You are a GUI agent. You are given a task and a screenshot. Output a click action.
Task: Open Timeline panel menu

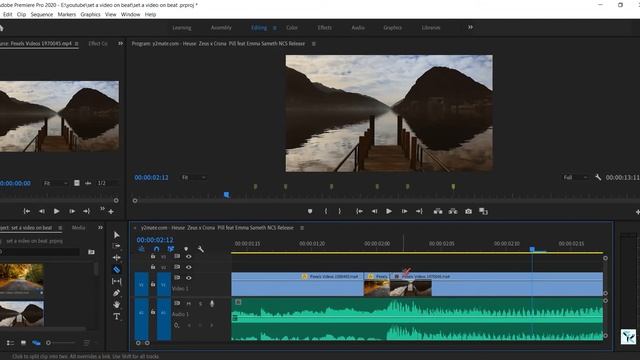302,228
